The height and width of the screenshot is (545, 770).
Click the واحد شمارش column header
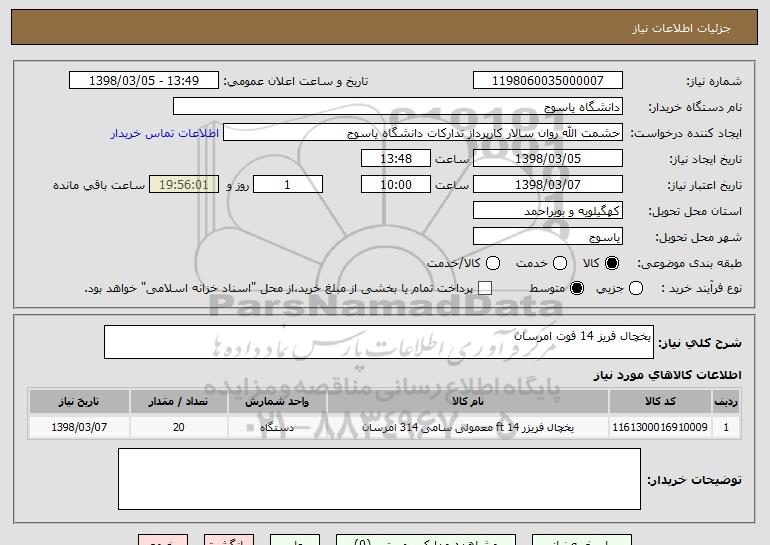pyautogui.click(x=277, y=402)
